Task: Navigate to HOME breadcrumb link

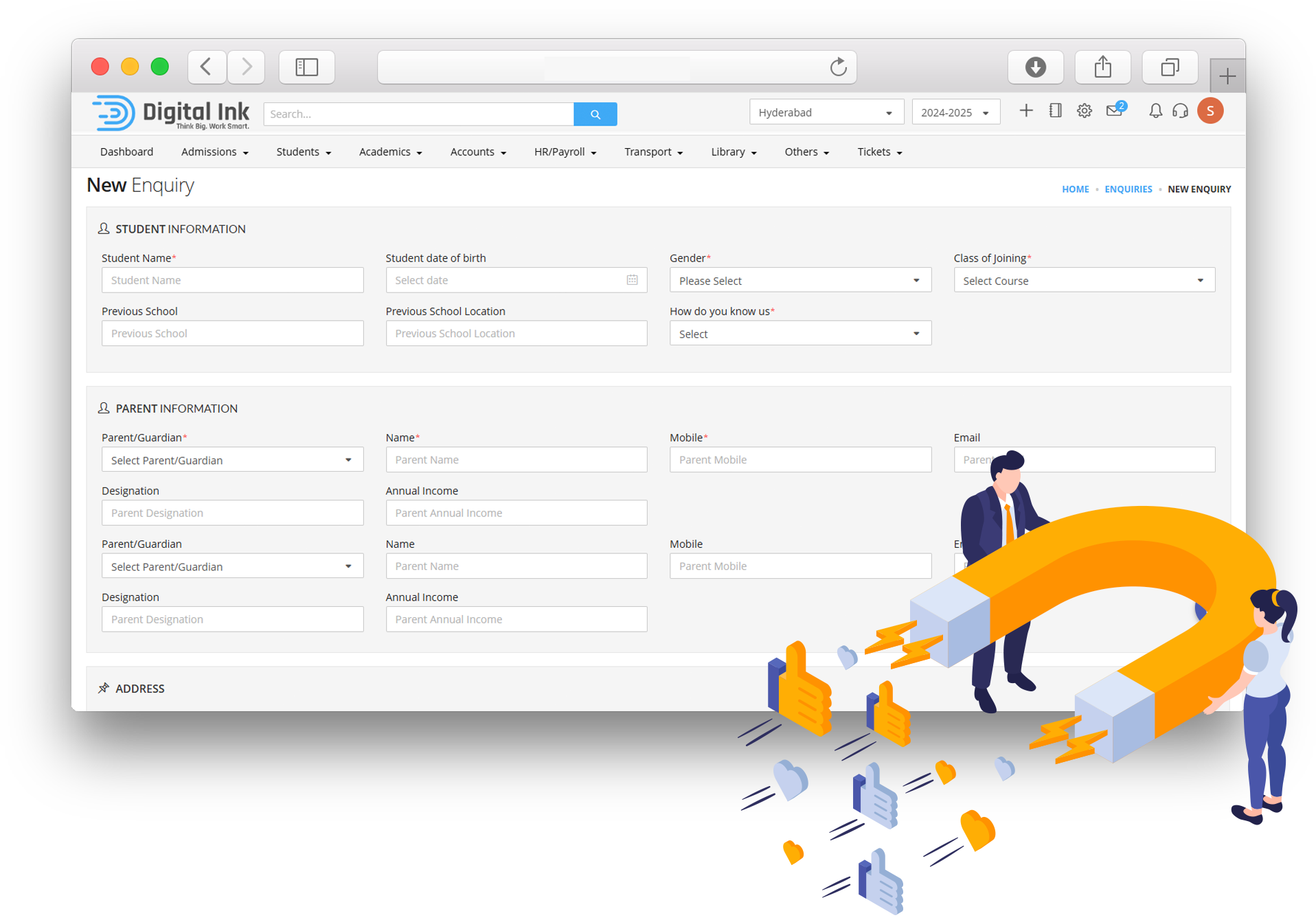Action: tap(1075, 189)
